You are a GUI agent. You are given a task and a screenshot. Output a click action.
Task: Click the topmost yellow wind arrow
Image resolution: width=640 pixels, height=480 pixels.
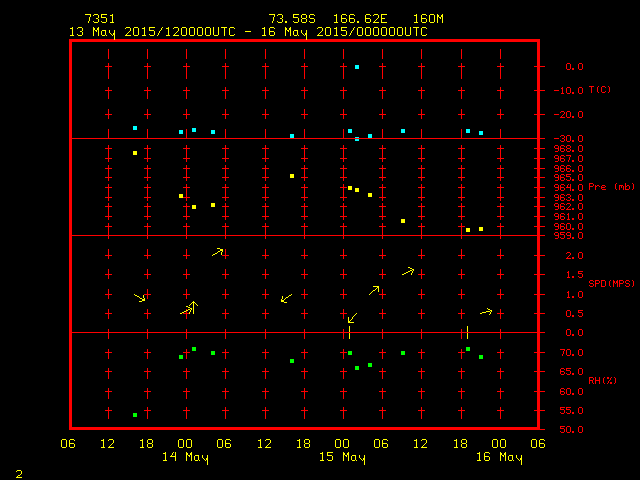click(218, 252)
